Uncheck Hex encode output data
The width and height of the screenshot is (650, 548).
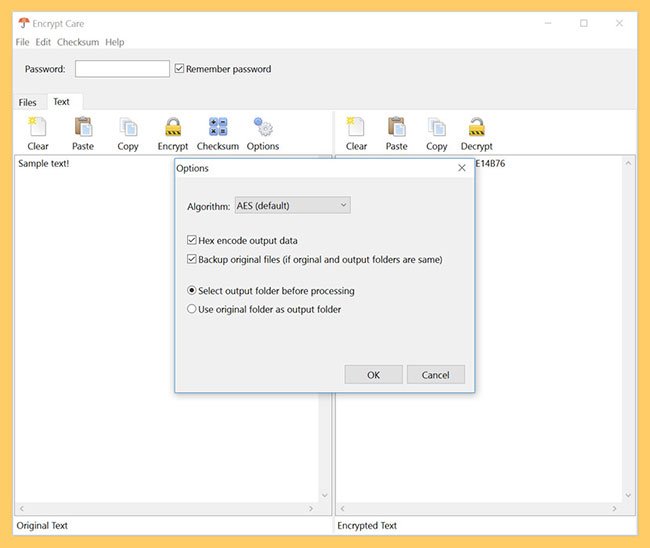192,240
